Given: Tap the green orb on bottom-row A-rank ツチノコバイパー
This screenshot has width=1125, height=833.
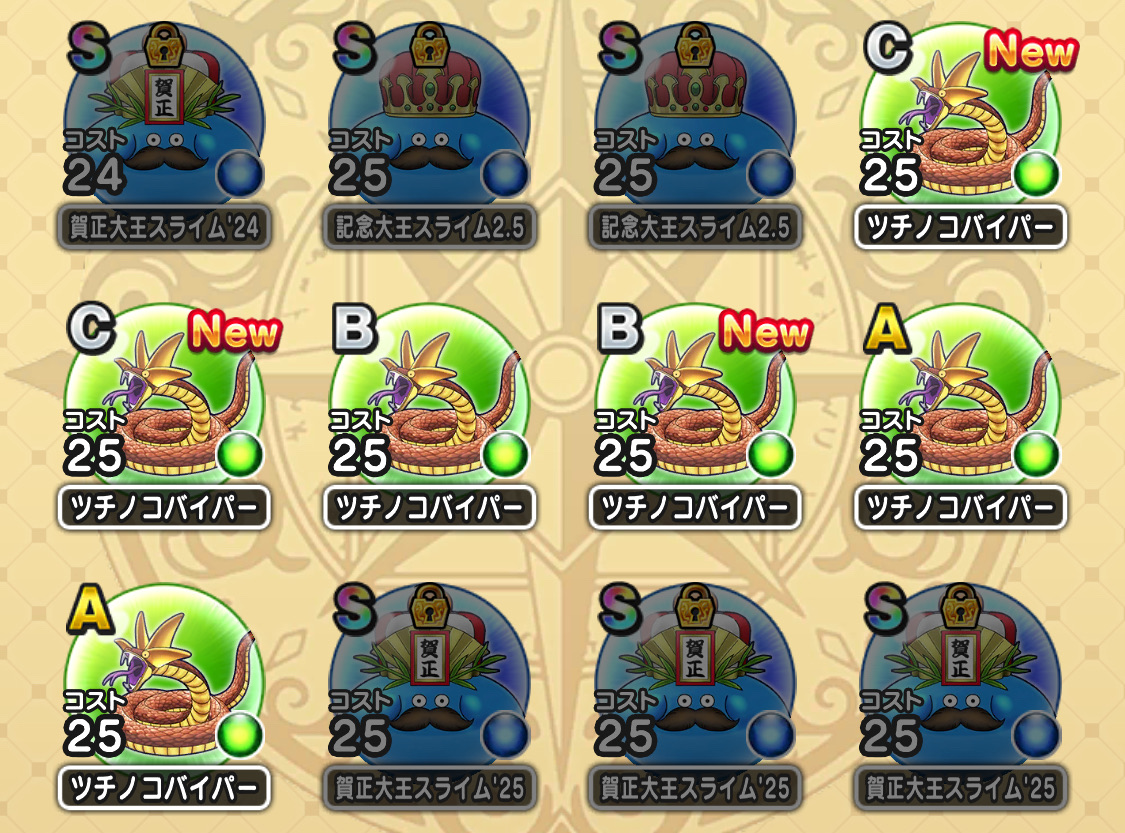Looking at the screenshot, I should click(x=239, y=735).
